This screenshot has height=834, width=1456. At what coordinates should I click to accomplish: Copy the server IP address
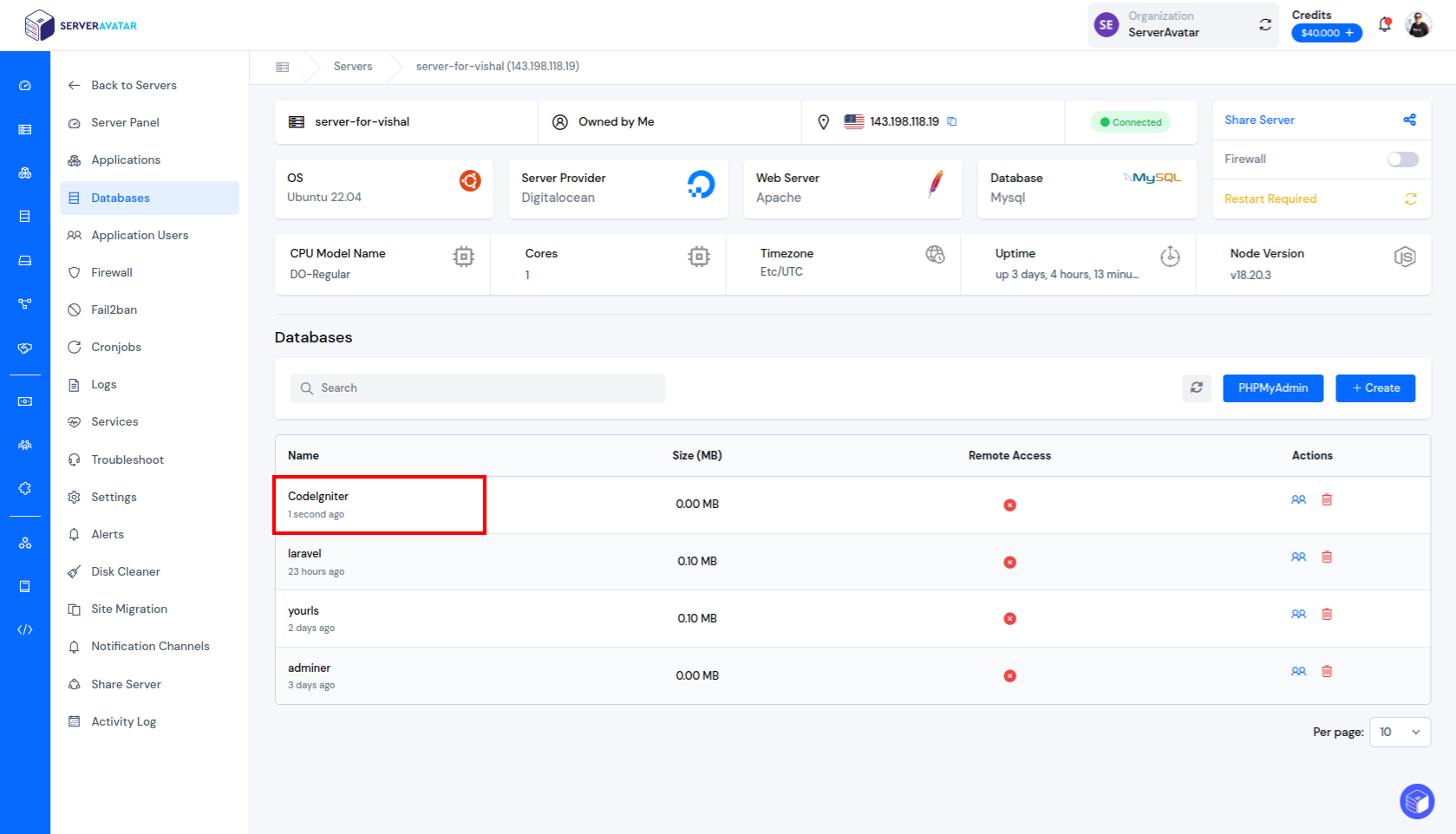coord(951,121)
